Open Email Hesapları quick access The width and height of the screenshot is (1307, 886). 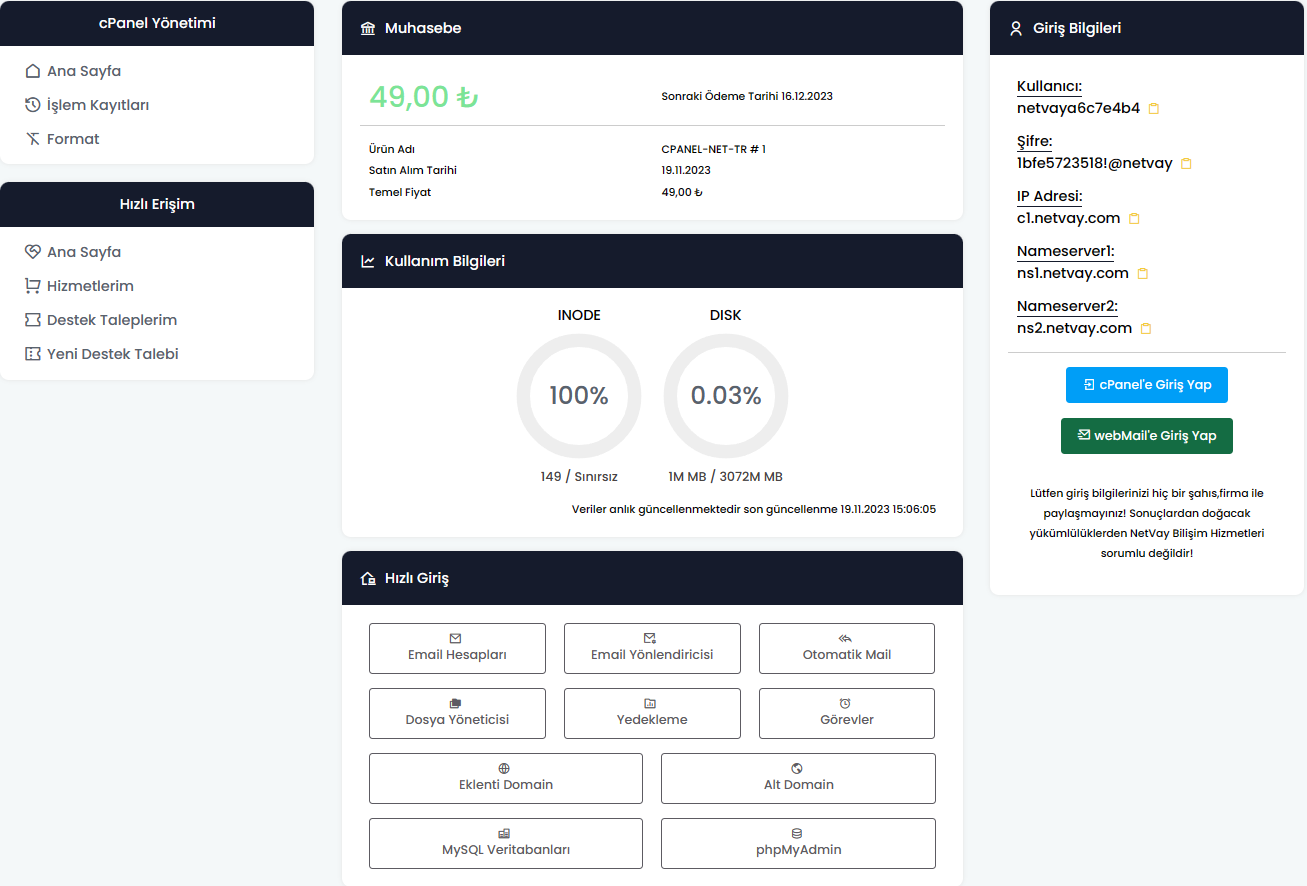[x=457, y=648]
